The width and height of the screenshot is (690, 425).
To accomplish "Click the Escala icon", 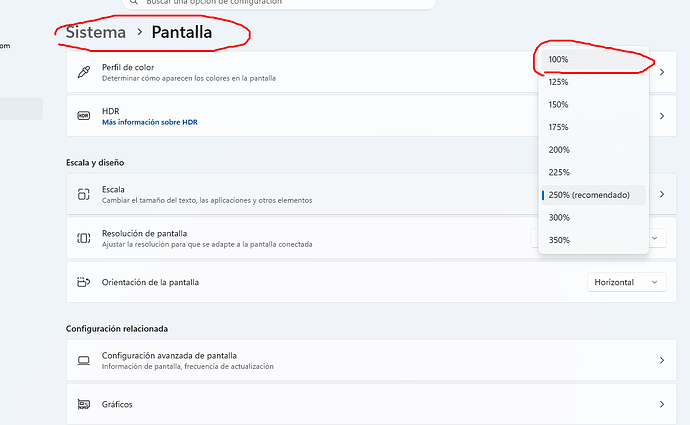I will click(x=84, y=194).
